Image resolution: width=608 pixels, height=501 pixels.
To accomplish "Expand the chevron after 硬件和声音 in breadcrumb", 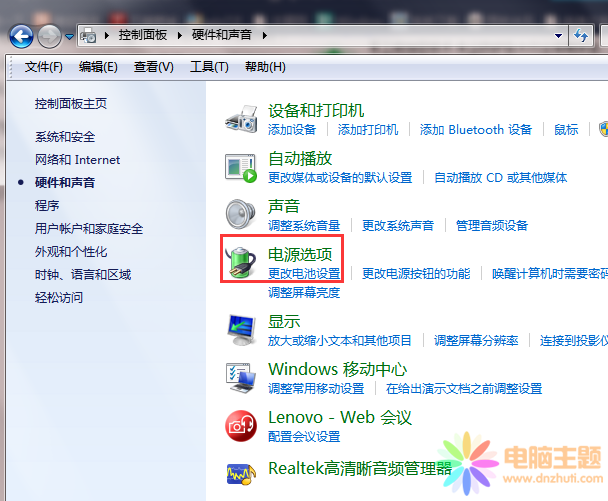I will coord(263,35).
